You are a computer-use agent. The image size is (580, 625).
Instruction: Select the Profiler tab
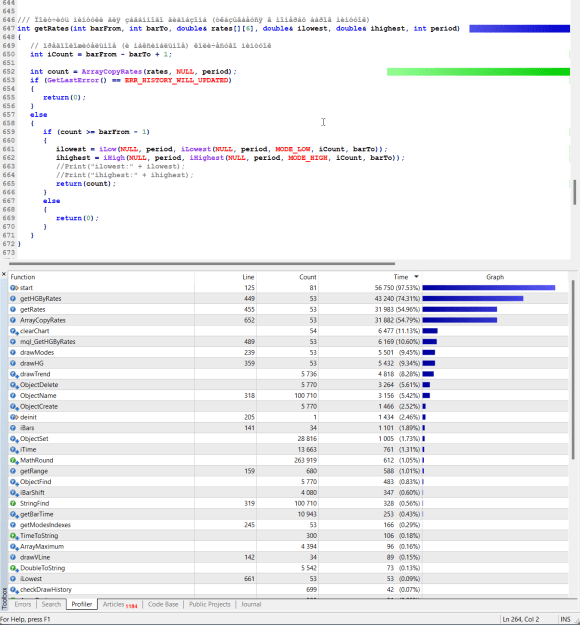82,604
